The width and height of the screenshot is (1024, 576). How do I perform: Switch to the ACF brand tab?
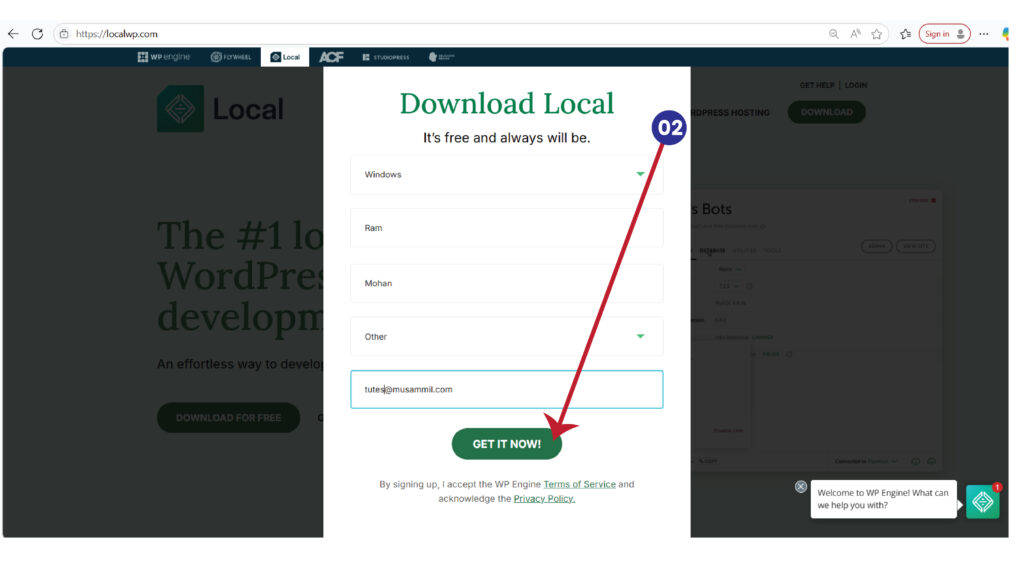331,57
